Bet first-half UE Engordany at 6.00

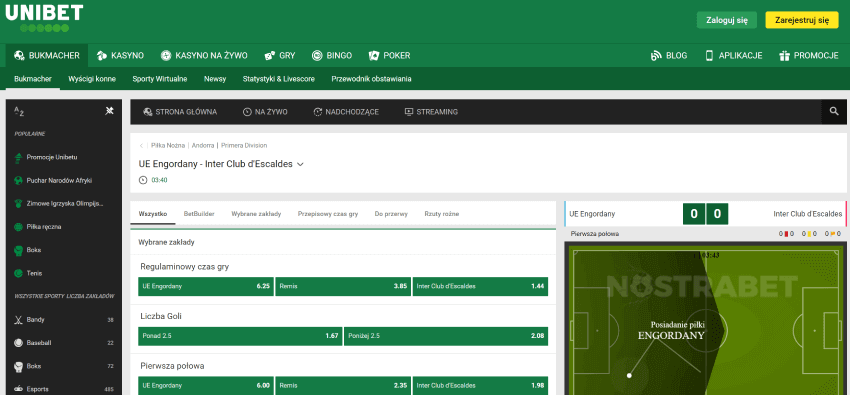206,385
